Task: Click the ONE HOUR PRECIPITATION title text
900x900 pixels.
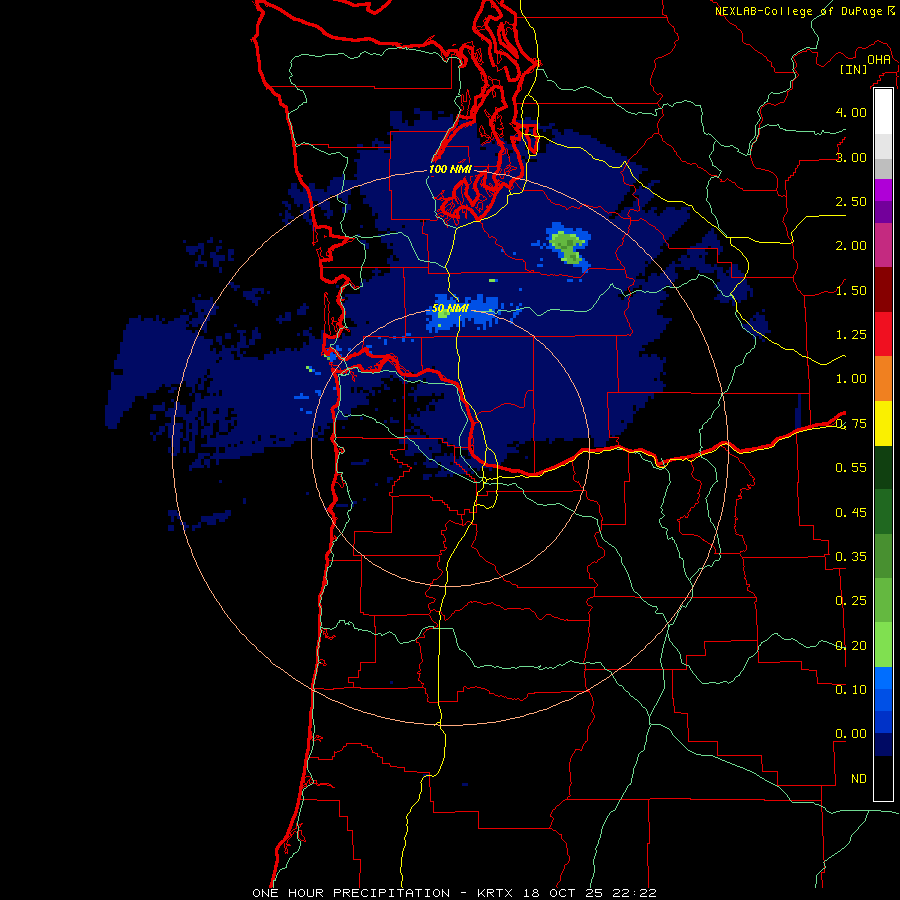Action: pos(351,893)
